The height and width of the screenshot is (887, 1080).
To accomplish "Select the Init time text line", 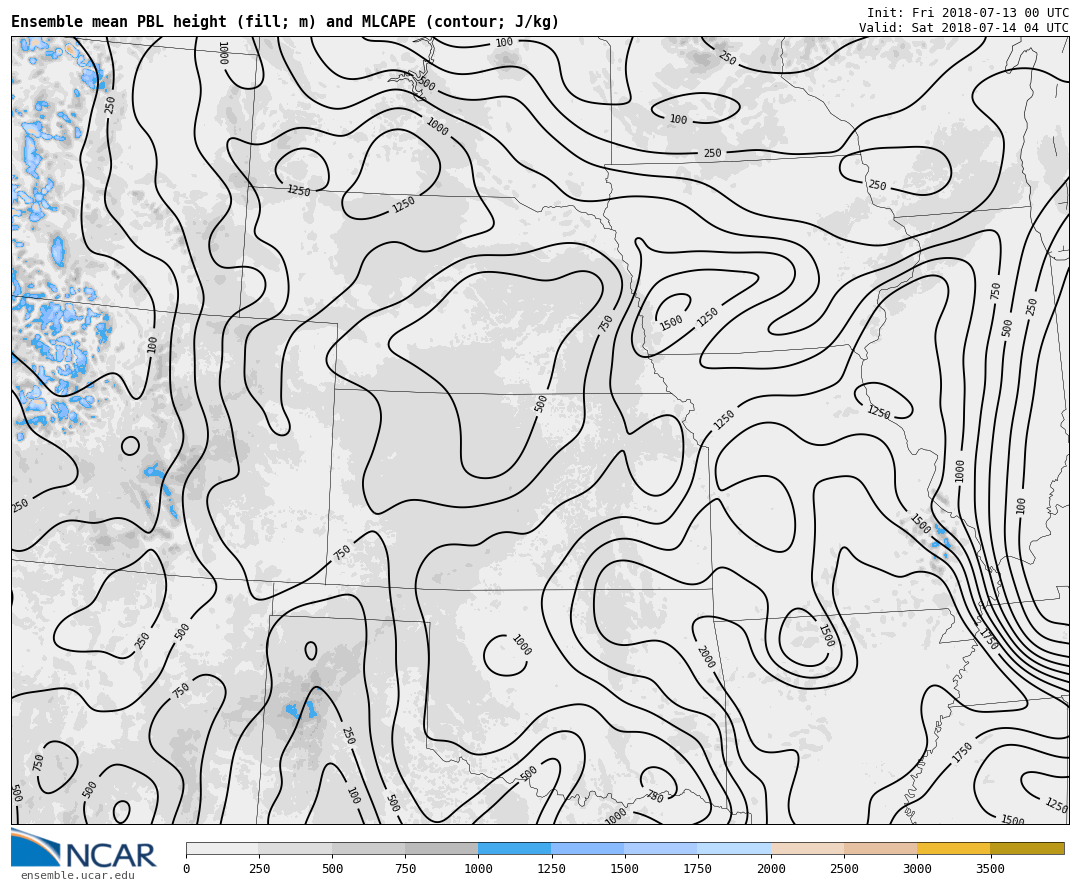I will (967, 13).
